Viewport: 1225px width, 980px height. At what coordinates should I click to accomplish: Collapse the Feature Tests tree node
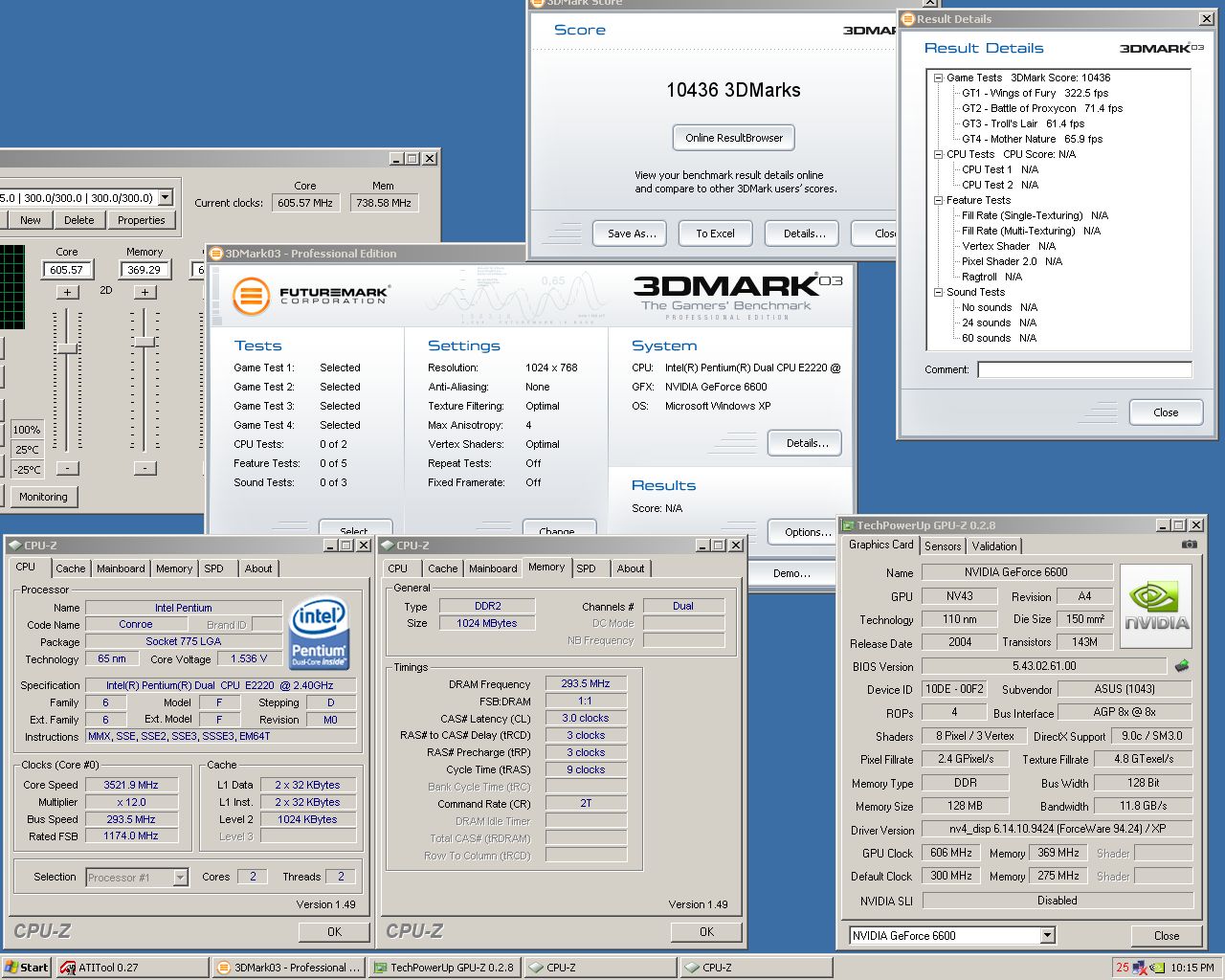939,200
